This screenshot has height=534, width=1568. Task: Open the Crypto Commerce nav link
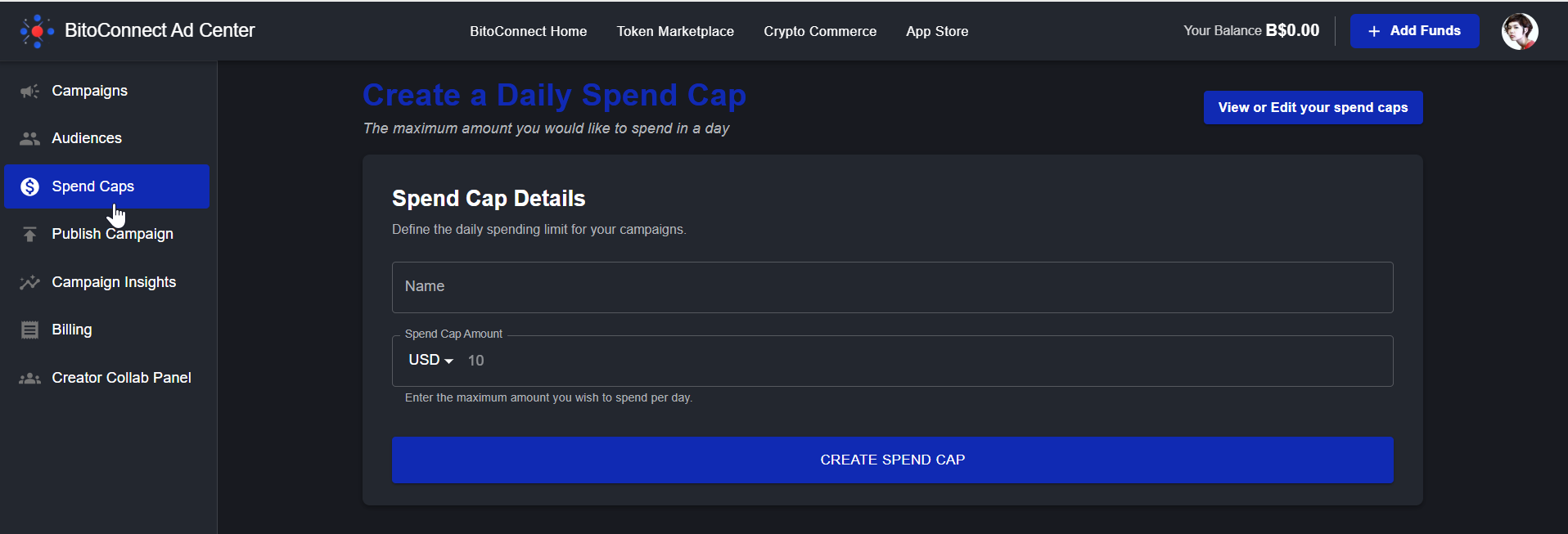(x=820, y=31)
